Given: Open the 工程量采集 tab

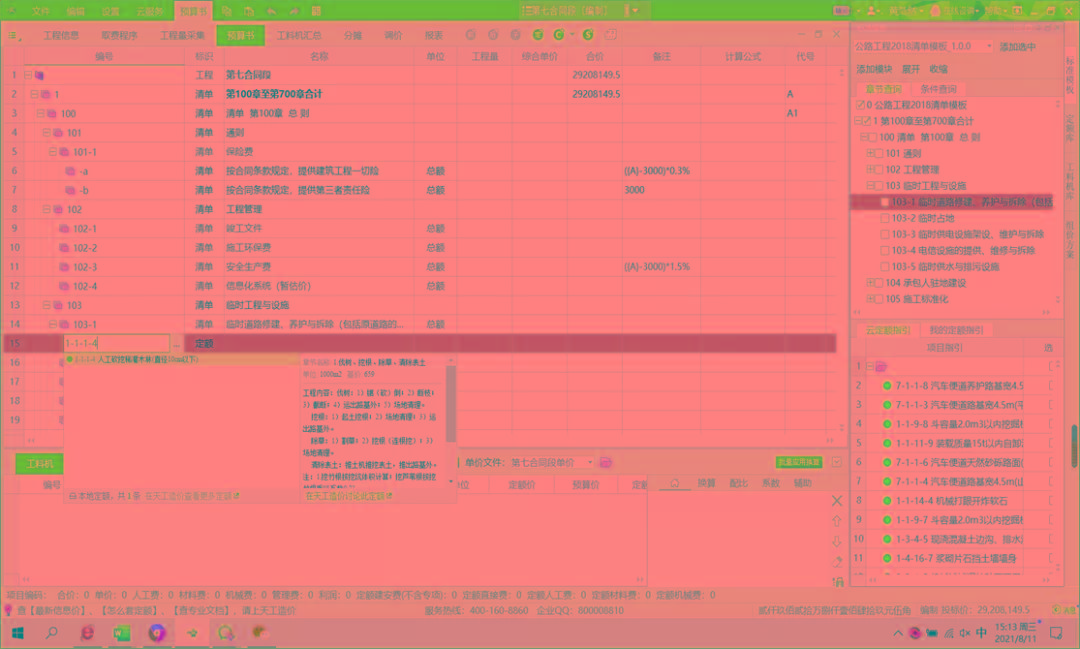Looking at the screenshot, I should [x=182, y=35].
